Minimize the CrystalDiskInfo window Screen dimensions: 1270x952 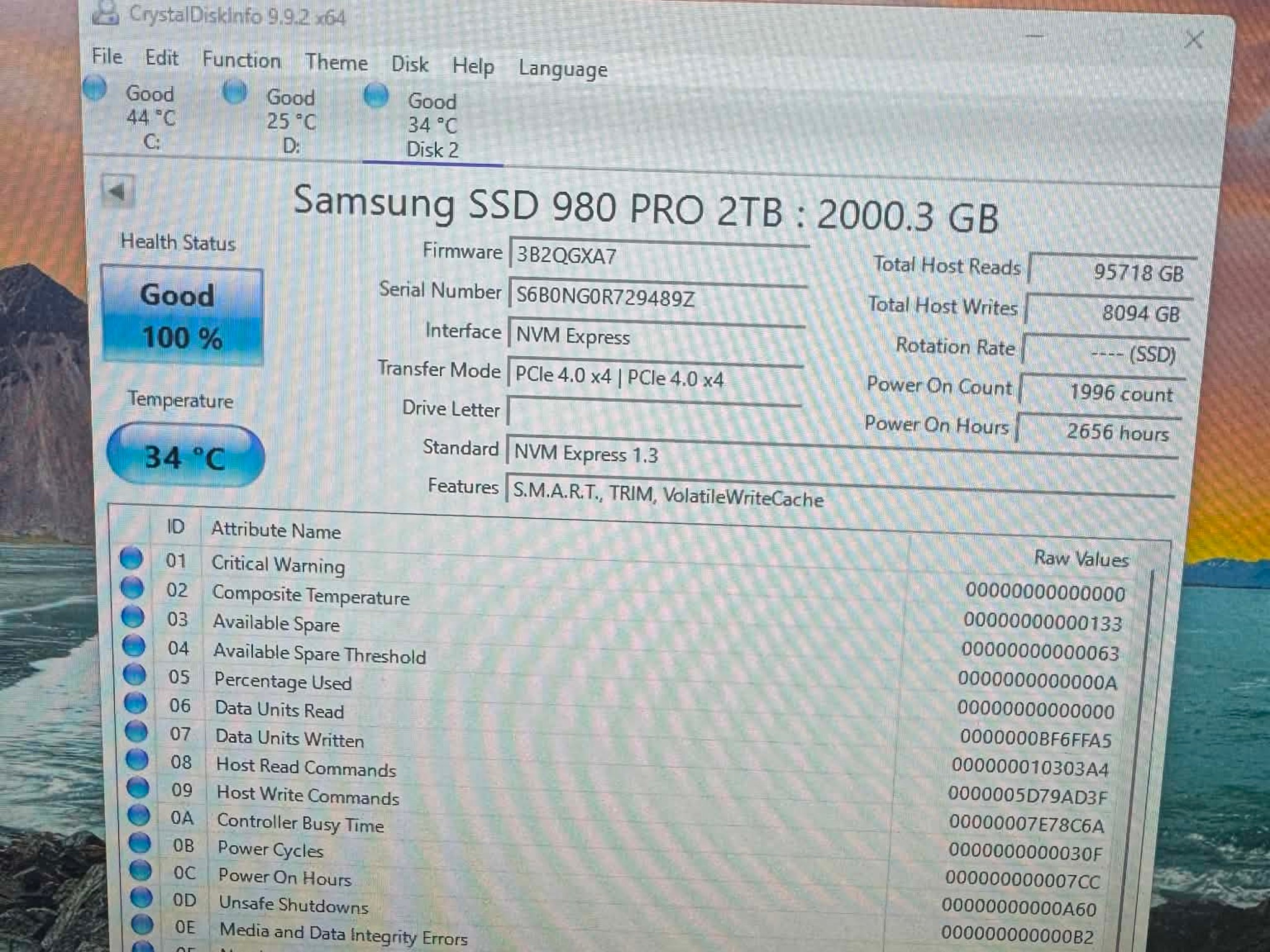pos(1034,35)
